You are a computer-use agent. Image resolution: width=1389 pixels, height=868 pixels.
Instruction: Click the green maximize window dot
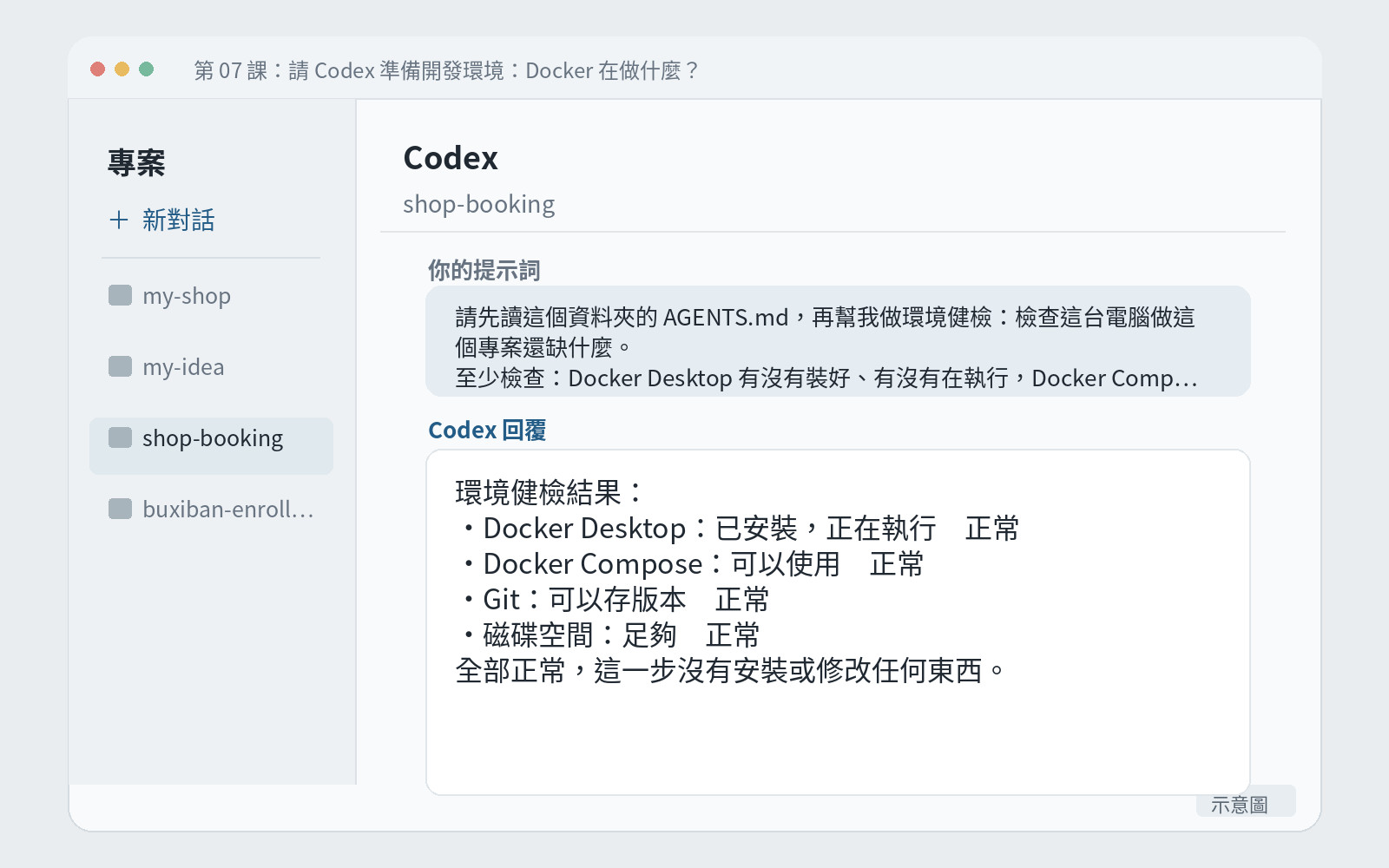point(147,69)
